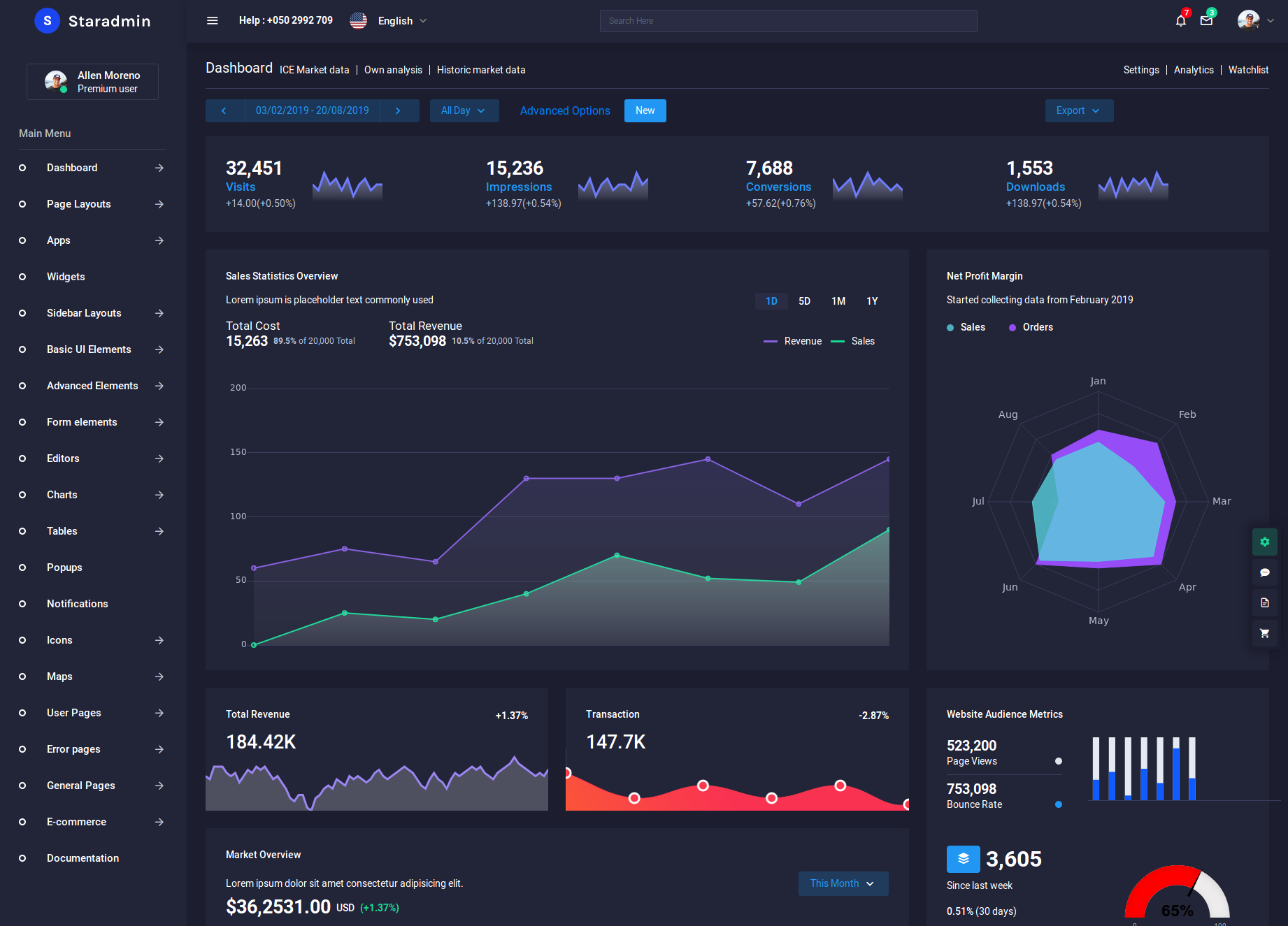Screen dimensions: 1288x926
Task: Toggle the Orders legend in radar chart
Action: pyautogui.click(x=1031, y=327)
